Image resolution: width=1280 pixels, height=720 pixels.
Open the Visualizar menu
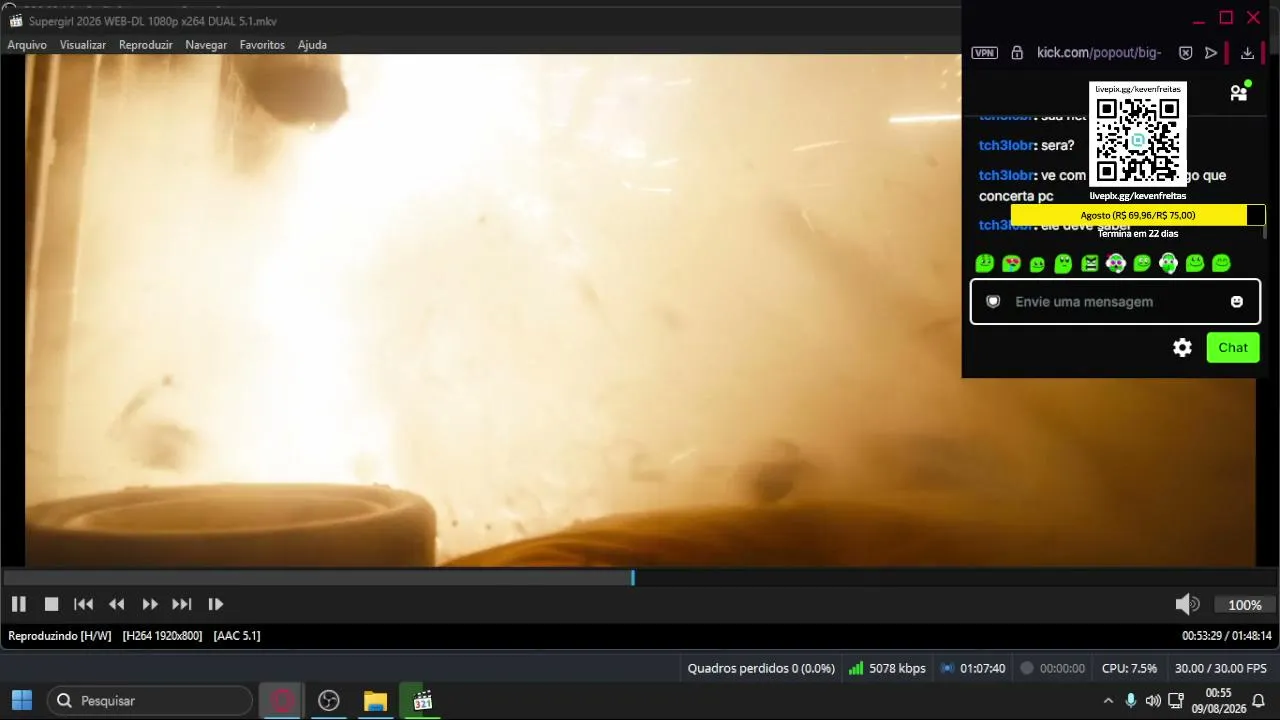(83, 45)
